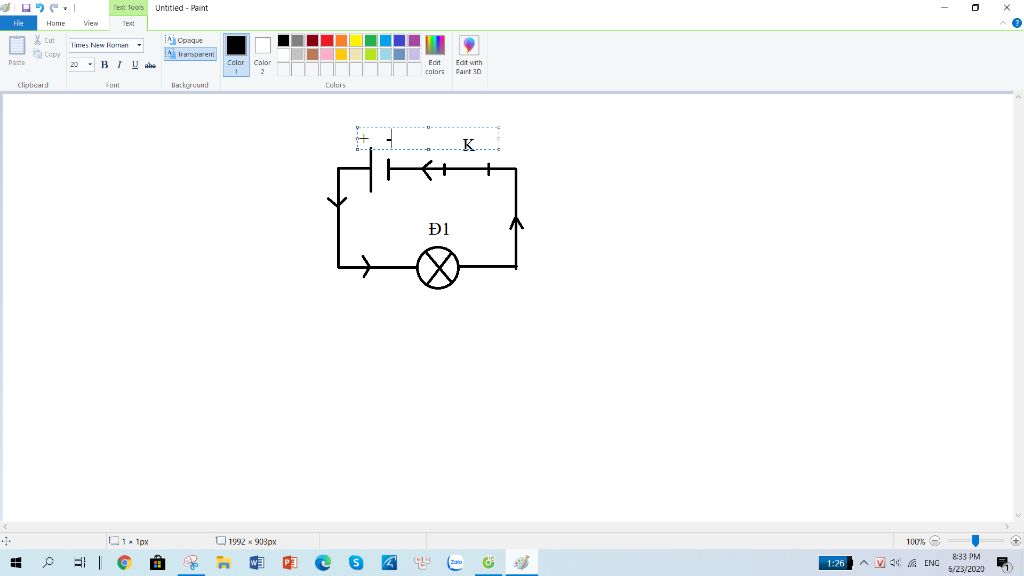Viewport: 1024px width, 576px height.
Task: Pick the black color swatch
Action: (x=283, y=40)
